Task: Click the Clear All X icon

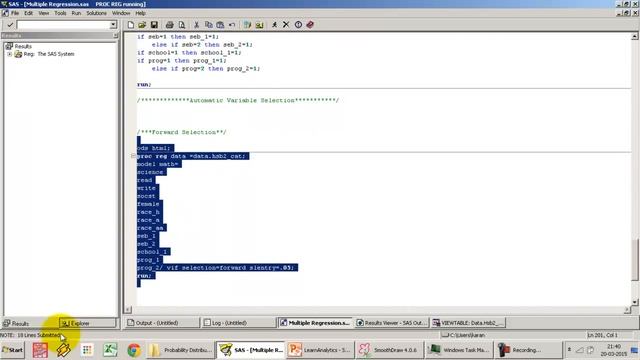Action: 286,25
